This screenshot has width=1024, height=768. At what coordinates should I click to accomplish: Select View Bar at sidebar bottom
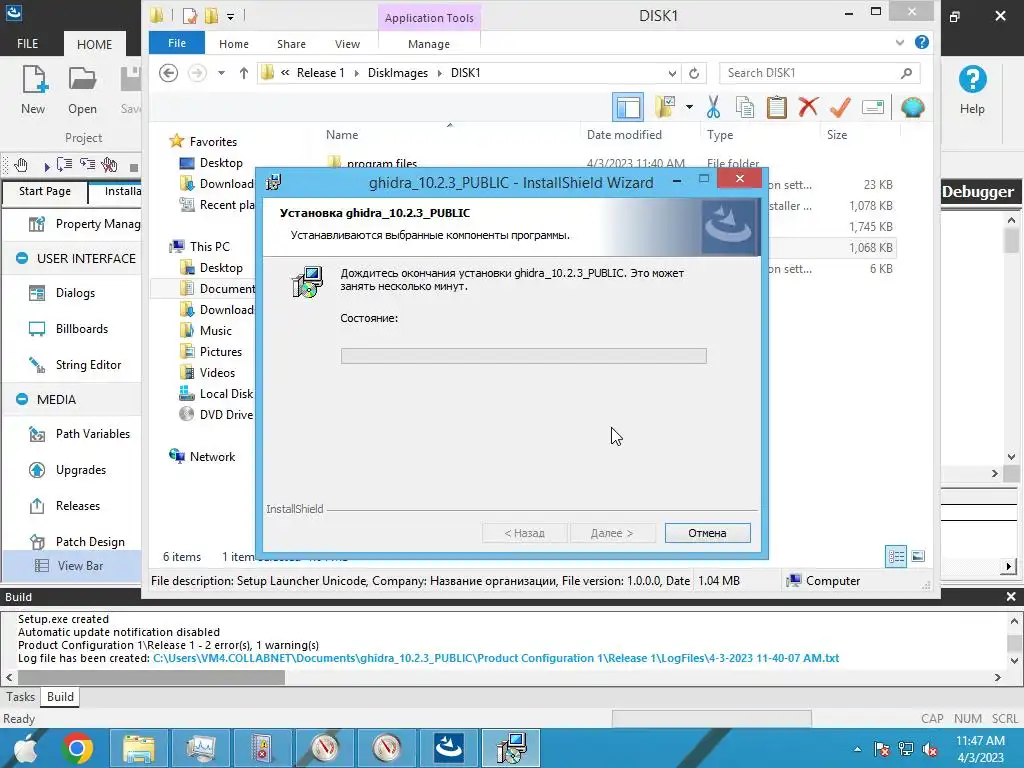72,566
